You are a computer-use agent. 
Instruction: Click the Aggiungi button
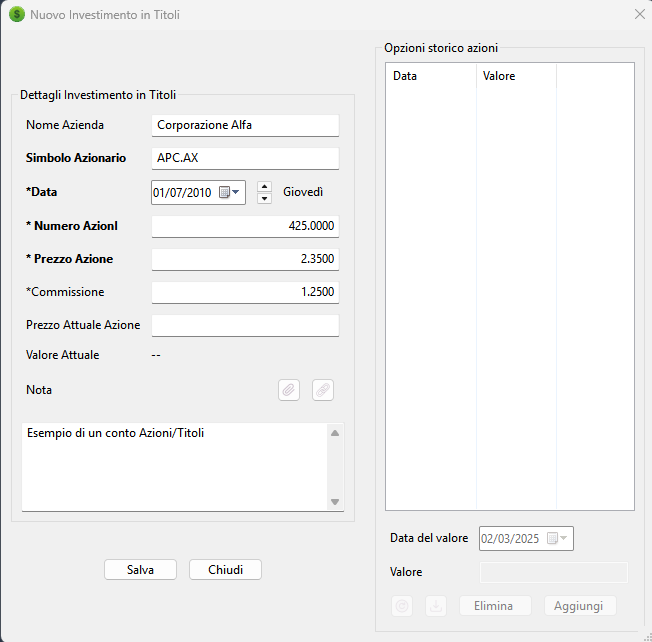[x=580, y=606]
